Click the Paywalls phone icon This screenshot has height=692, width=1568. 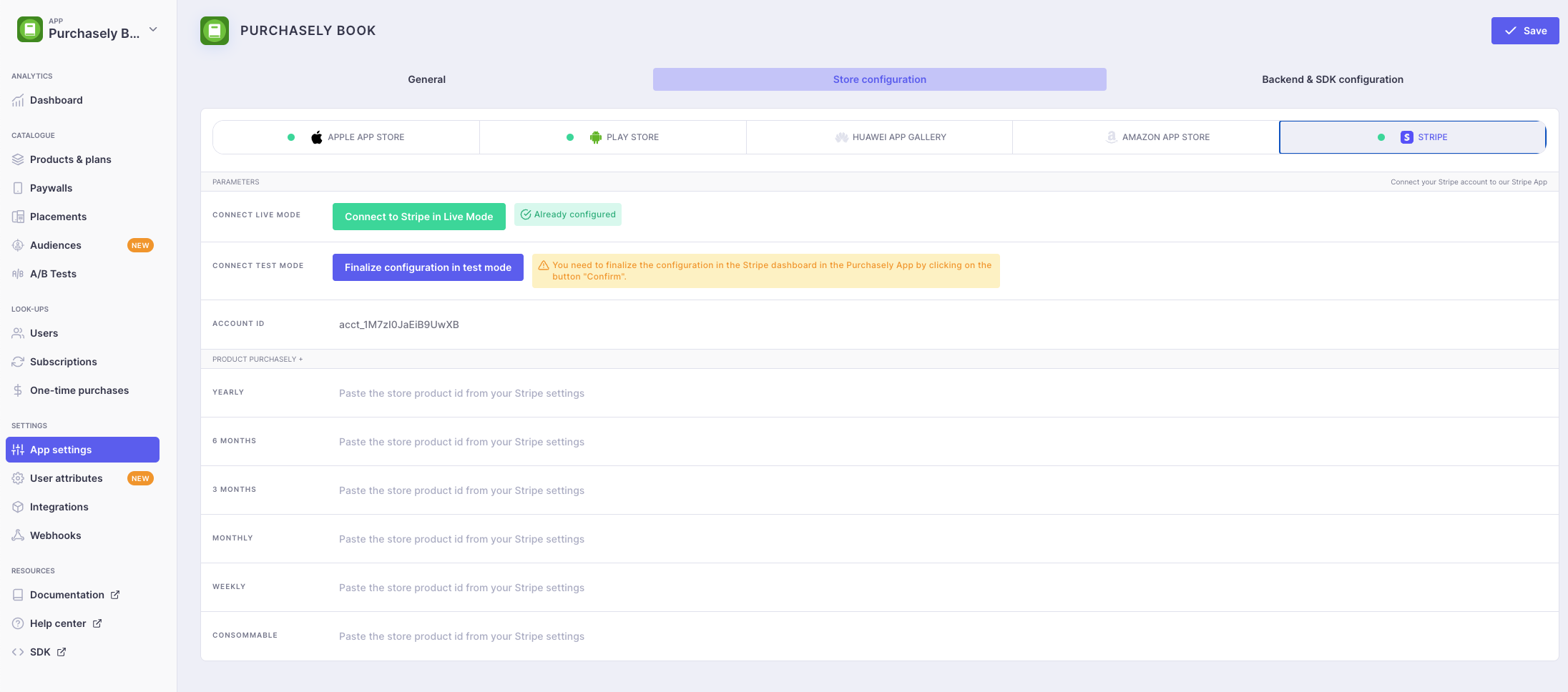18,188
